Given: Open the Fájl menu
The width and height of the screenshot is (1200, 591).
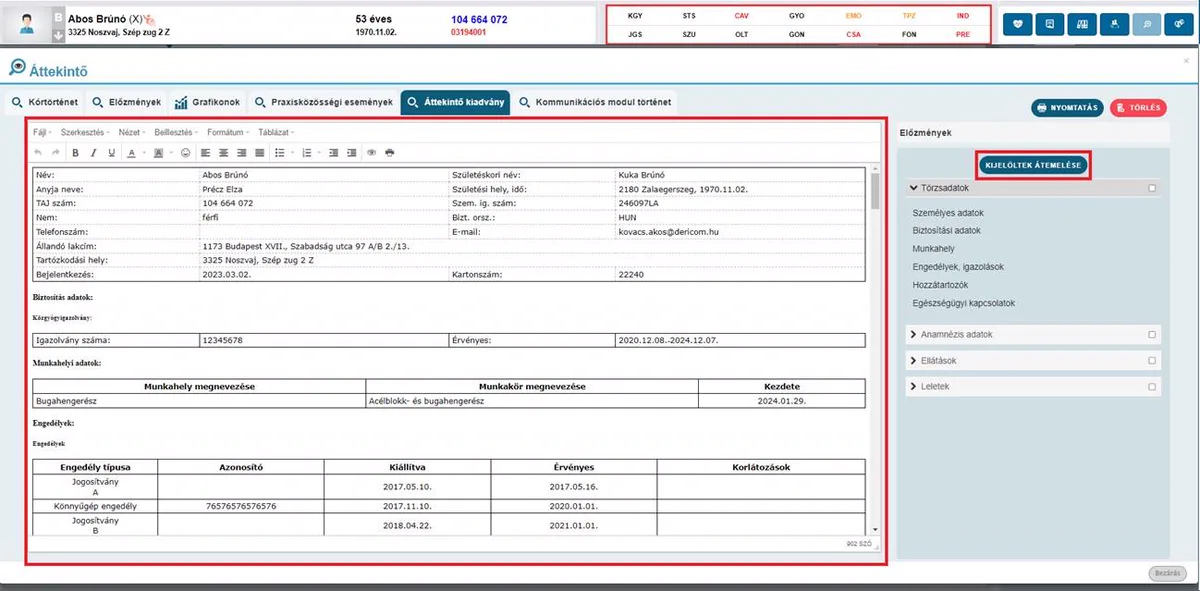Looking at the screenshot, I should coord(42,132).
